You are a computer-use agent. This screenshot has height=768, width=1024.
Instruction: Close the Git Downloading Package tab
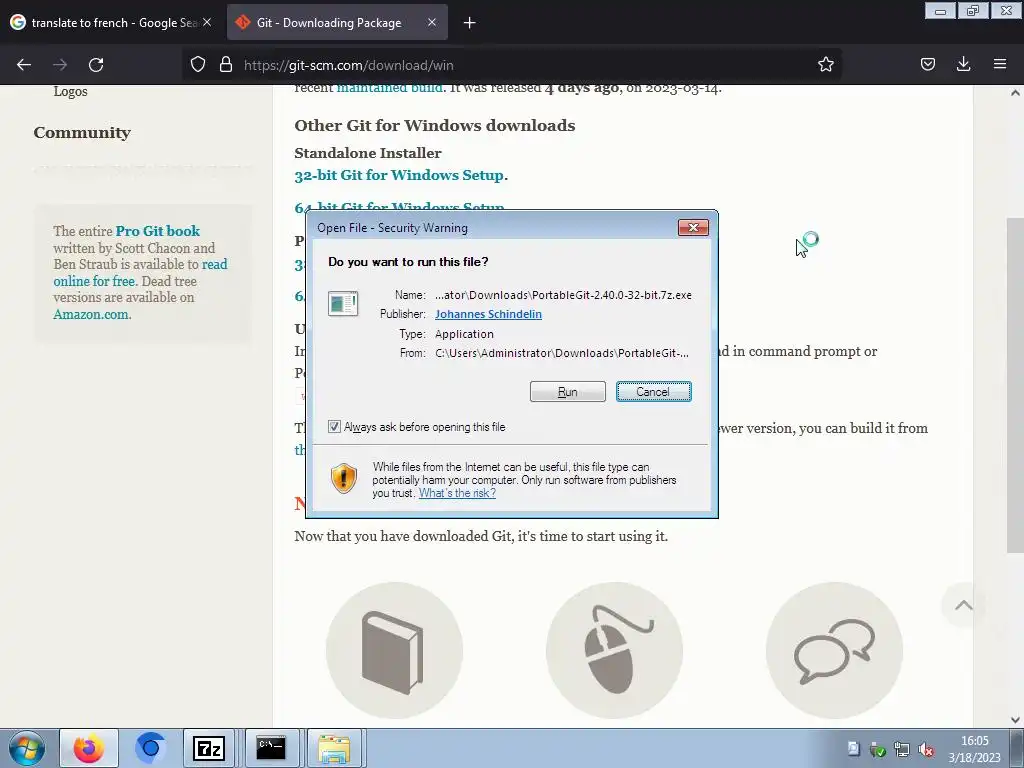(x=432, y=22)
